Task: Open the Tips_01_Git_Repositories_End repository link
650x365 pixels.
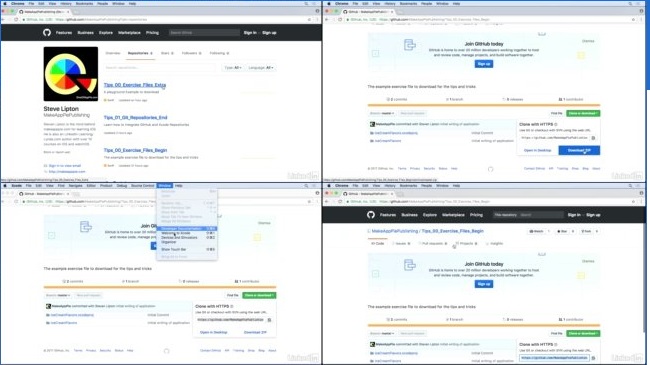Action: pos(136,117)
